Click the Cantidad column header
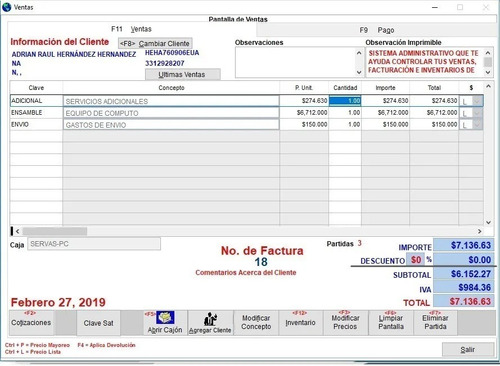 tap(345, 88)
